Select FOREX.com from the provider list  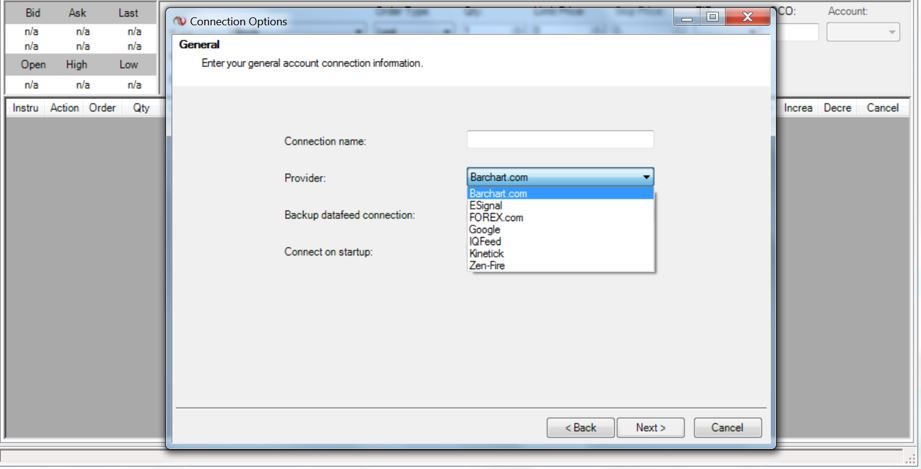(560, 217)
